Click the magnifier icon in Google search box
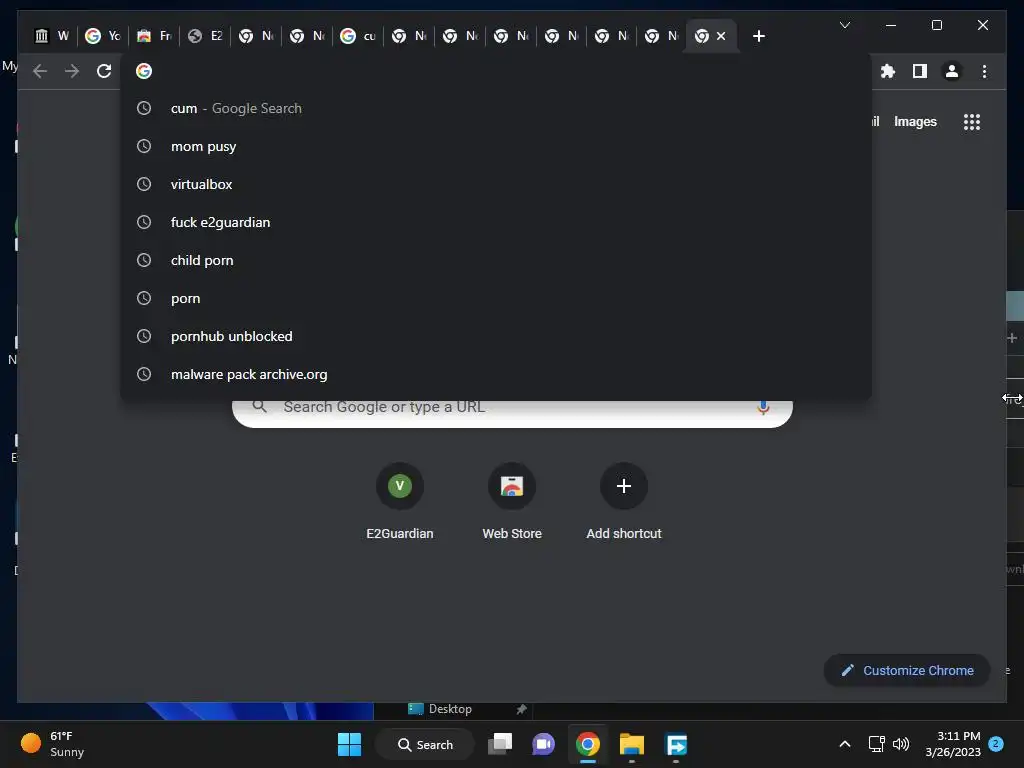 (259, 406)
